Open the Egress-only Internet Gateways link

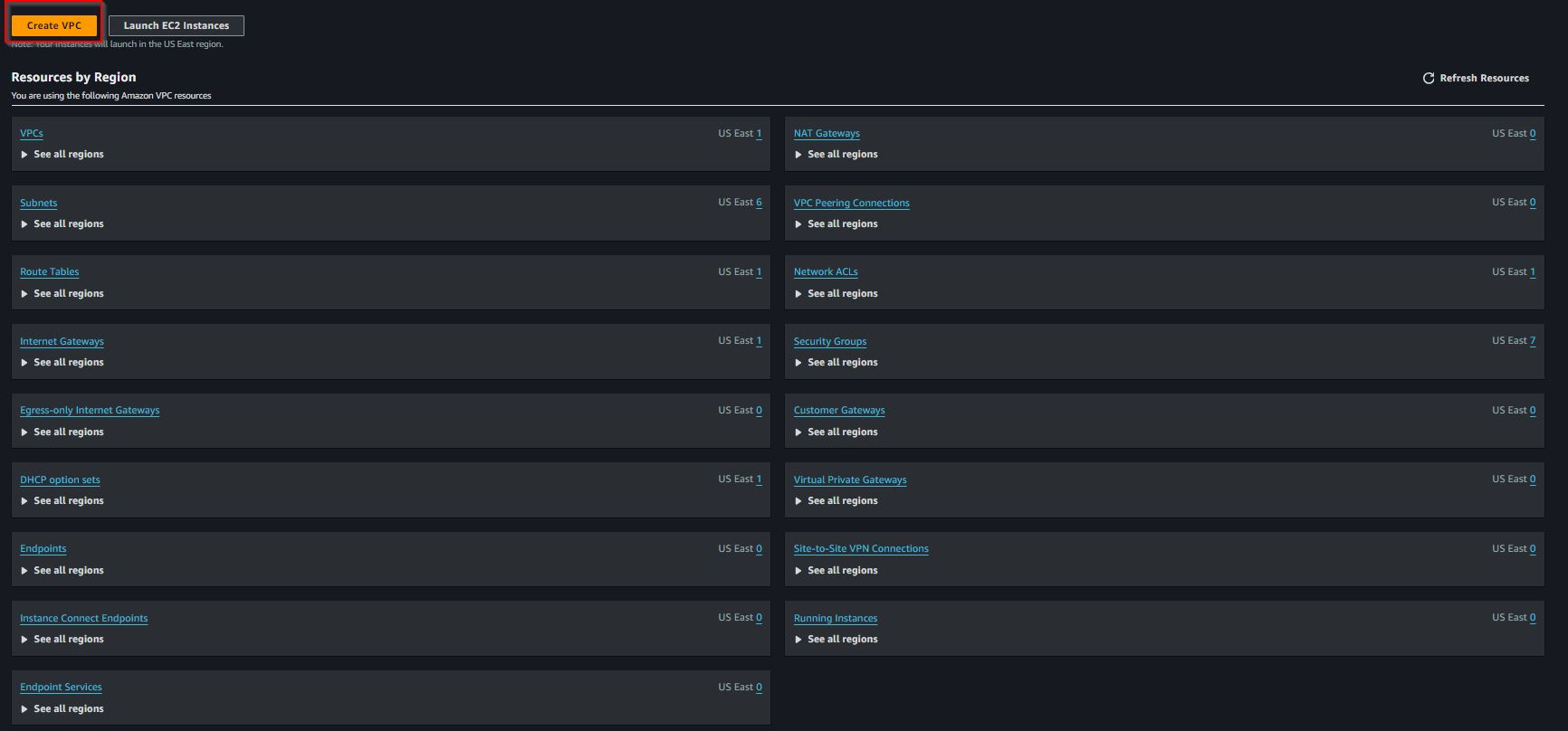click(x=90, y=410)
